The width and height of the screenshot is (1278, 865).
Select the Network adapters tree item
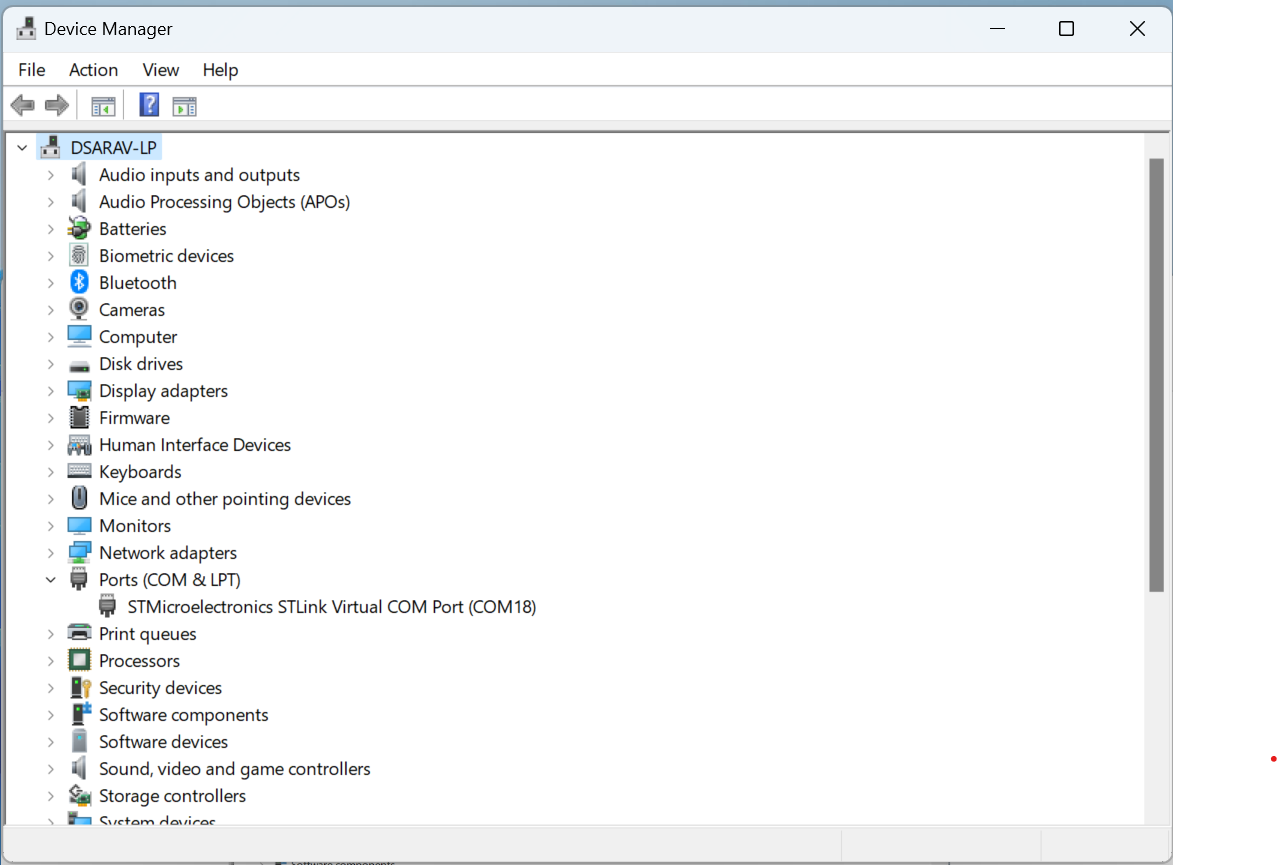point(168,552)
